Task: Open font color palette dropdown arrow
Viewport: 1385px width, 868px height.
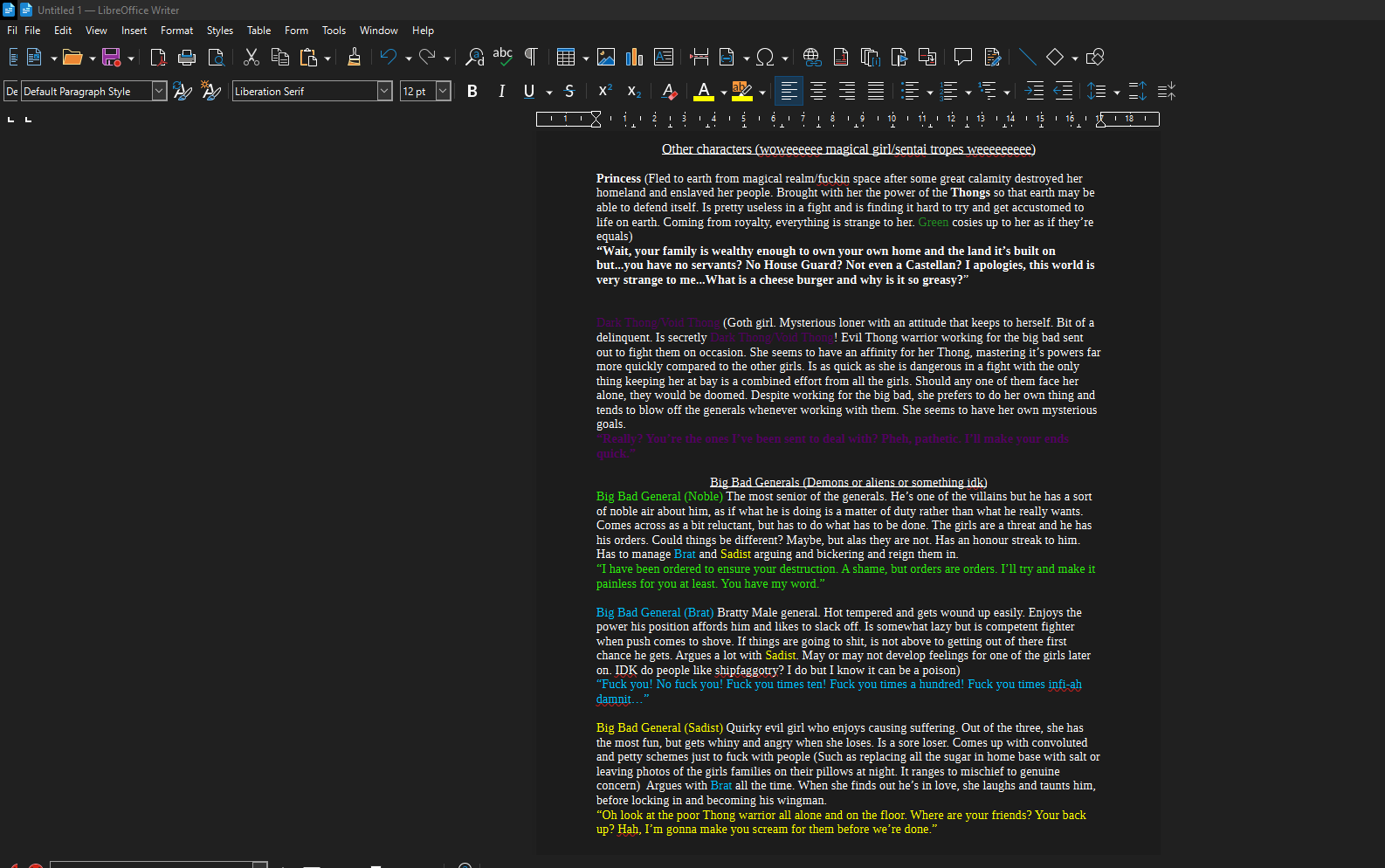Action: pos(724,92)
